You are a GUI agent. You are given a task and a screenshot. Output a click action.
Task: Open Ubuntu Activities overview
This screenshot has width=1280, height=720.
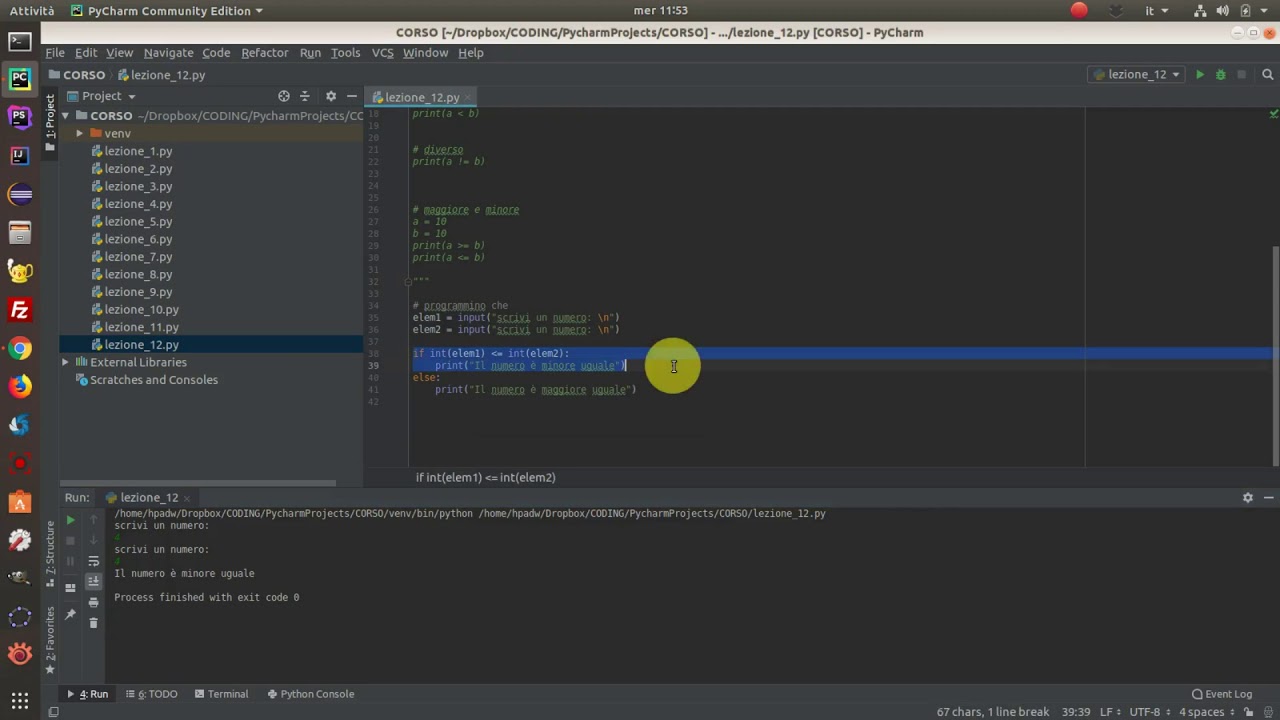tap(32, 10)
